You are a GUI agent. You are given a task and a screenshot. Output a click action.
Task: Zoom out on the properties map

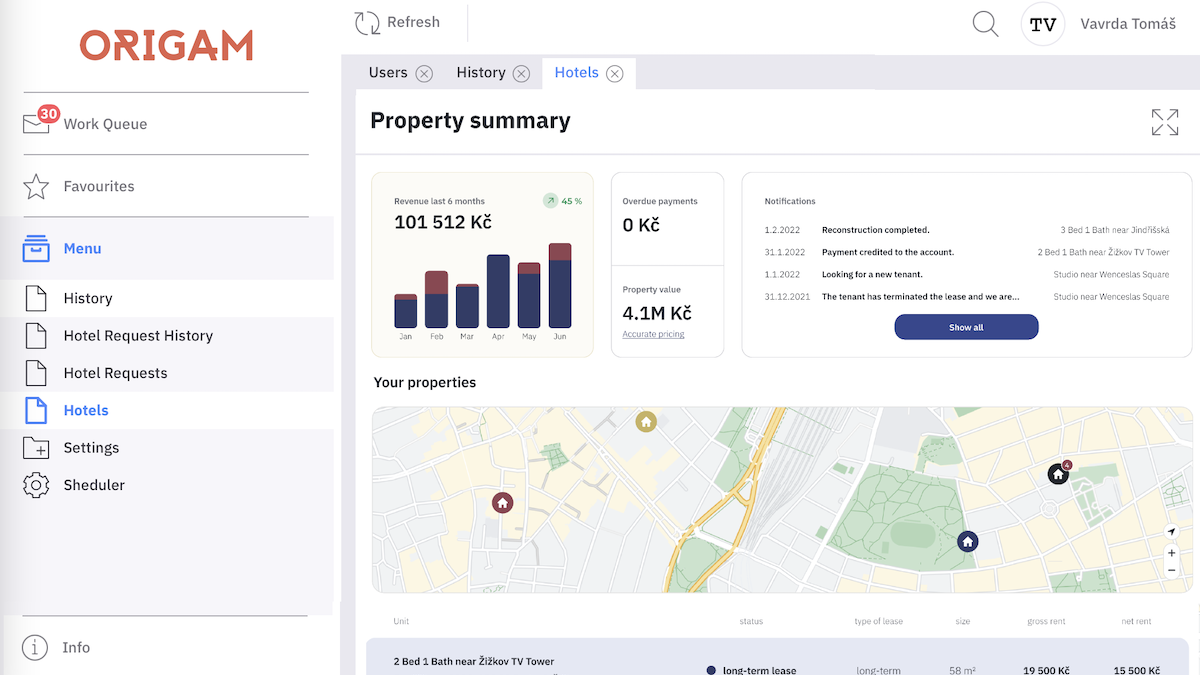point(1171,570)
